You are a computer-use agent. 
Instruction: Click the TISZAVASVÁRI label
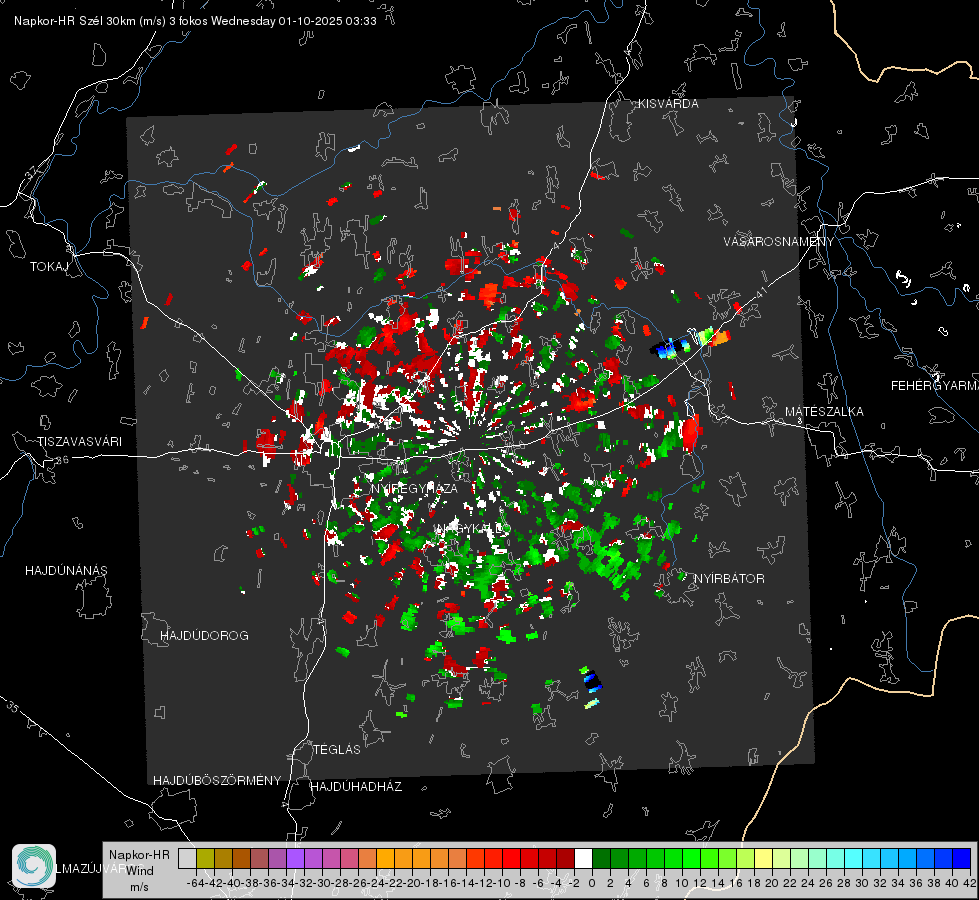[x=79, y=442]
